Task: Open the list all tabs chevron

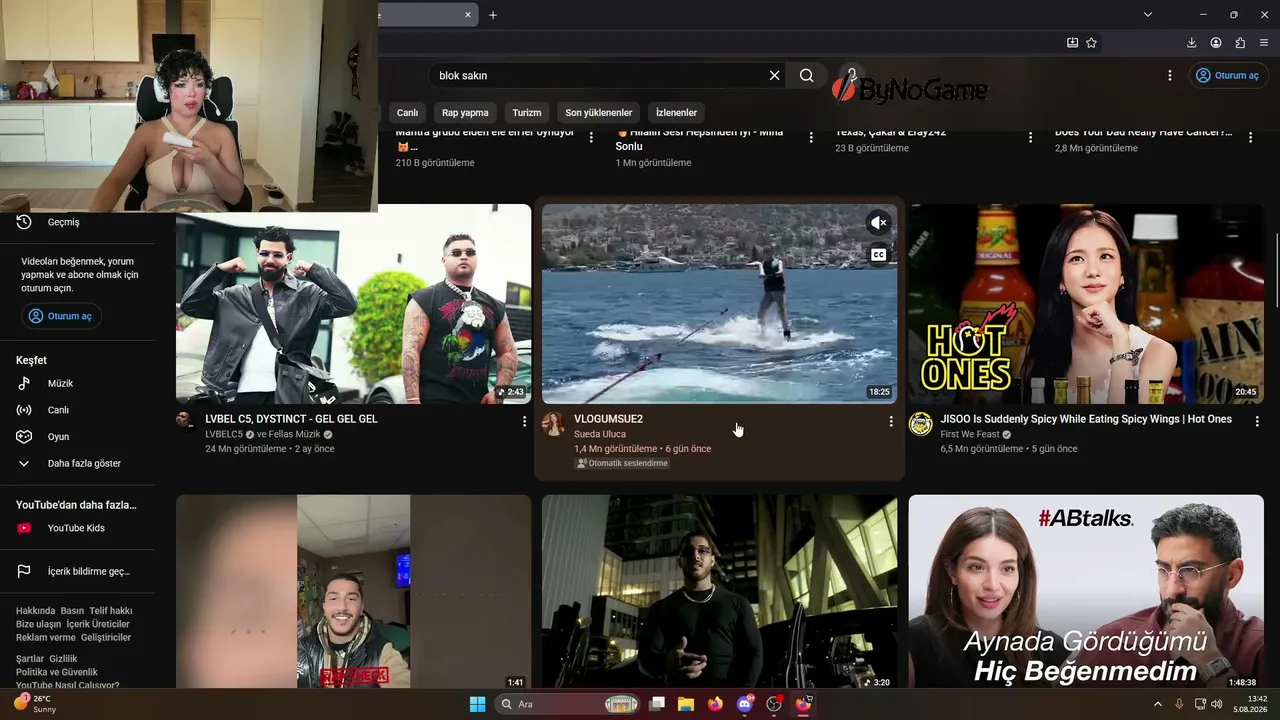Action: (1148, 15)
